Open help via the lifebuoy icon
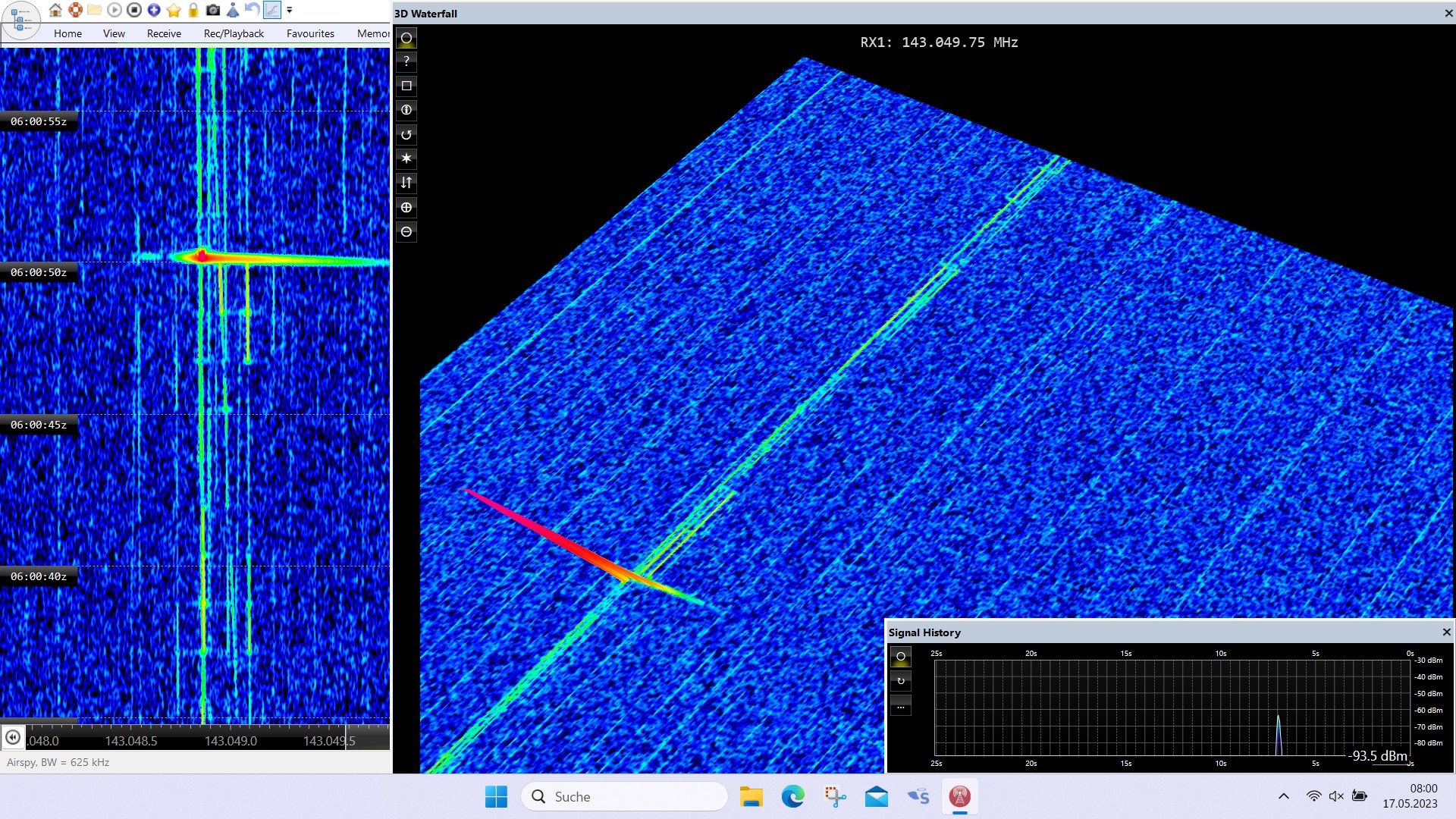Image resolution: width=1456 pixels, height=819 pixels. coord(75,10)
